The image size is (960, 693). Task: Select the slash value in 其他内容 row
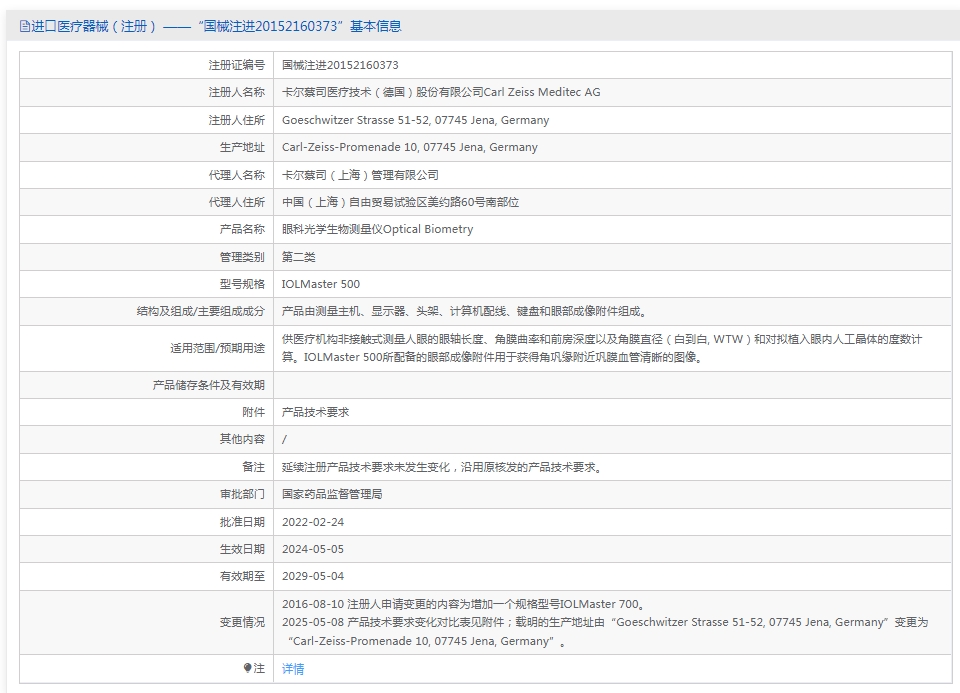coord(284,440)
